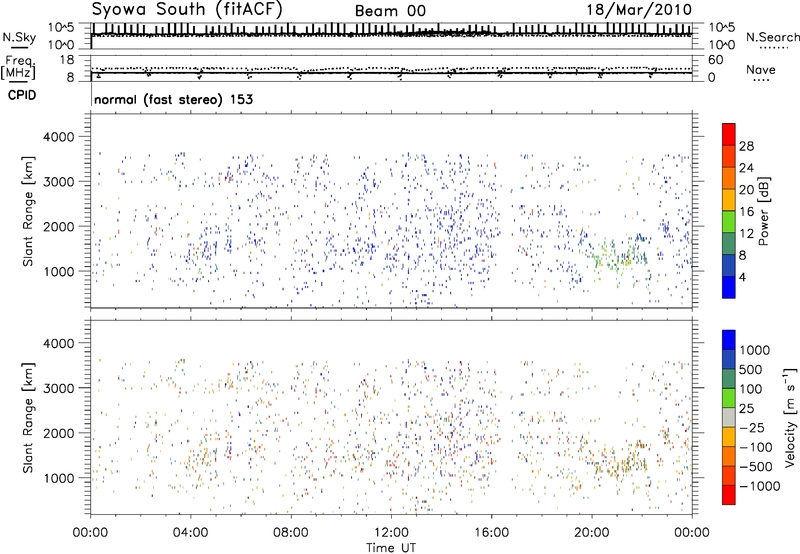Click the Power colorbar value 4
Image resolution: width=800 pixels, height=554 pixels.
coord(742,277)
